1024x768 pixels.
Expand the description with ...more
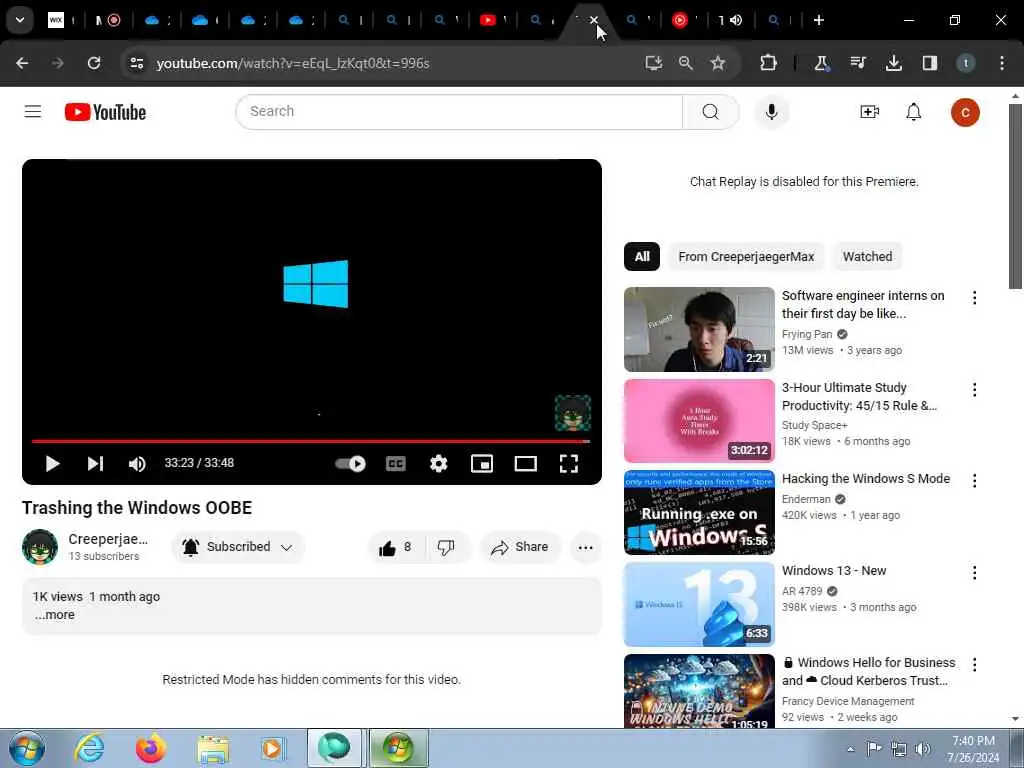pos(55,615)
